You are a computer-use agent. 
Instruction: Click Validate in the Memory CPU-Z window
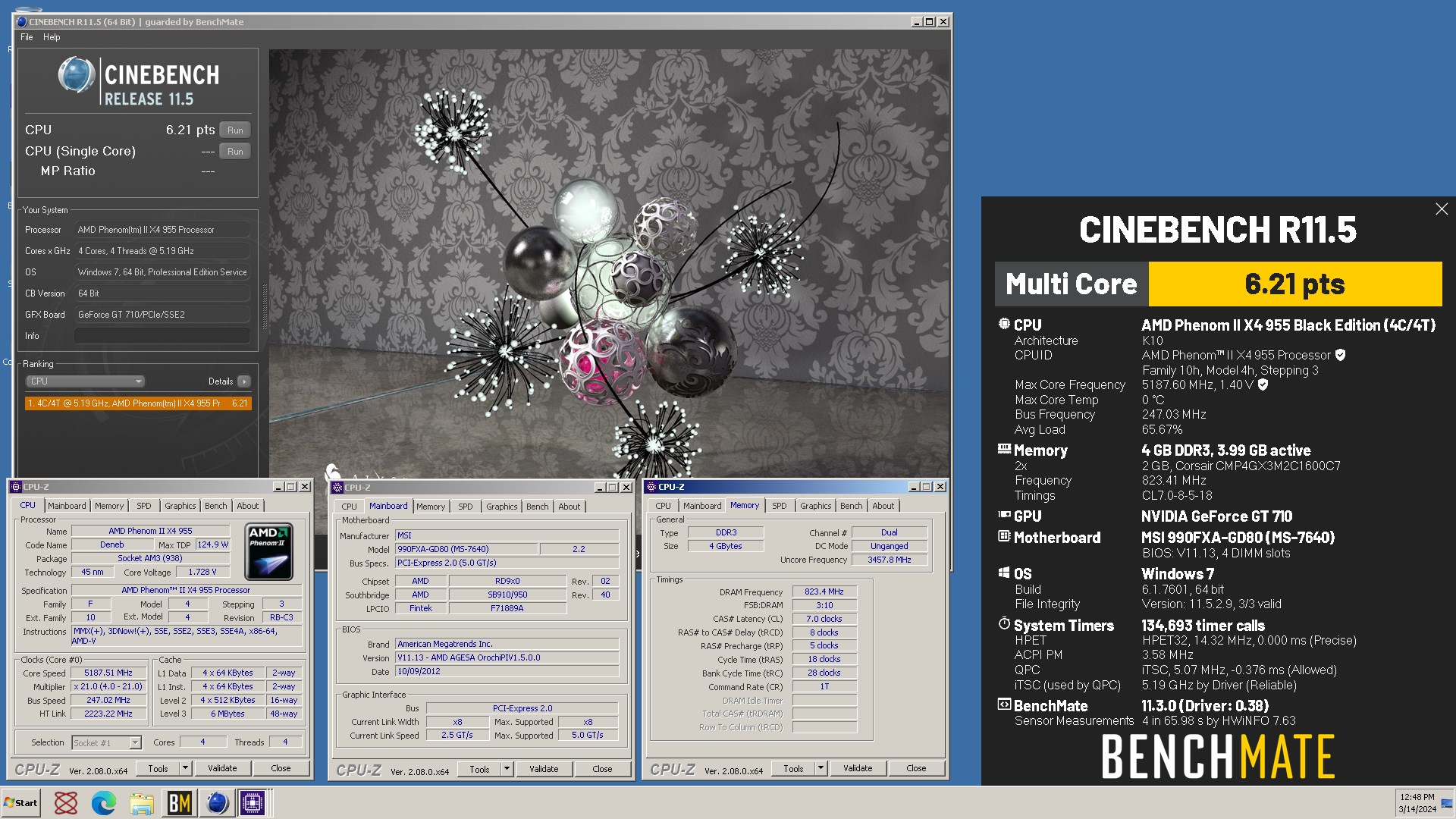[858, 768]
